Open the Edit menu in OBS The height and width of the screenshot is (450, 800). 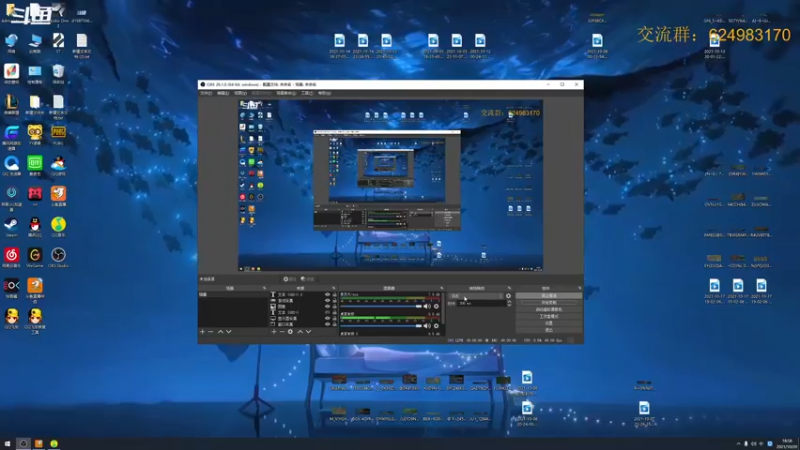(223, 93)
